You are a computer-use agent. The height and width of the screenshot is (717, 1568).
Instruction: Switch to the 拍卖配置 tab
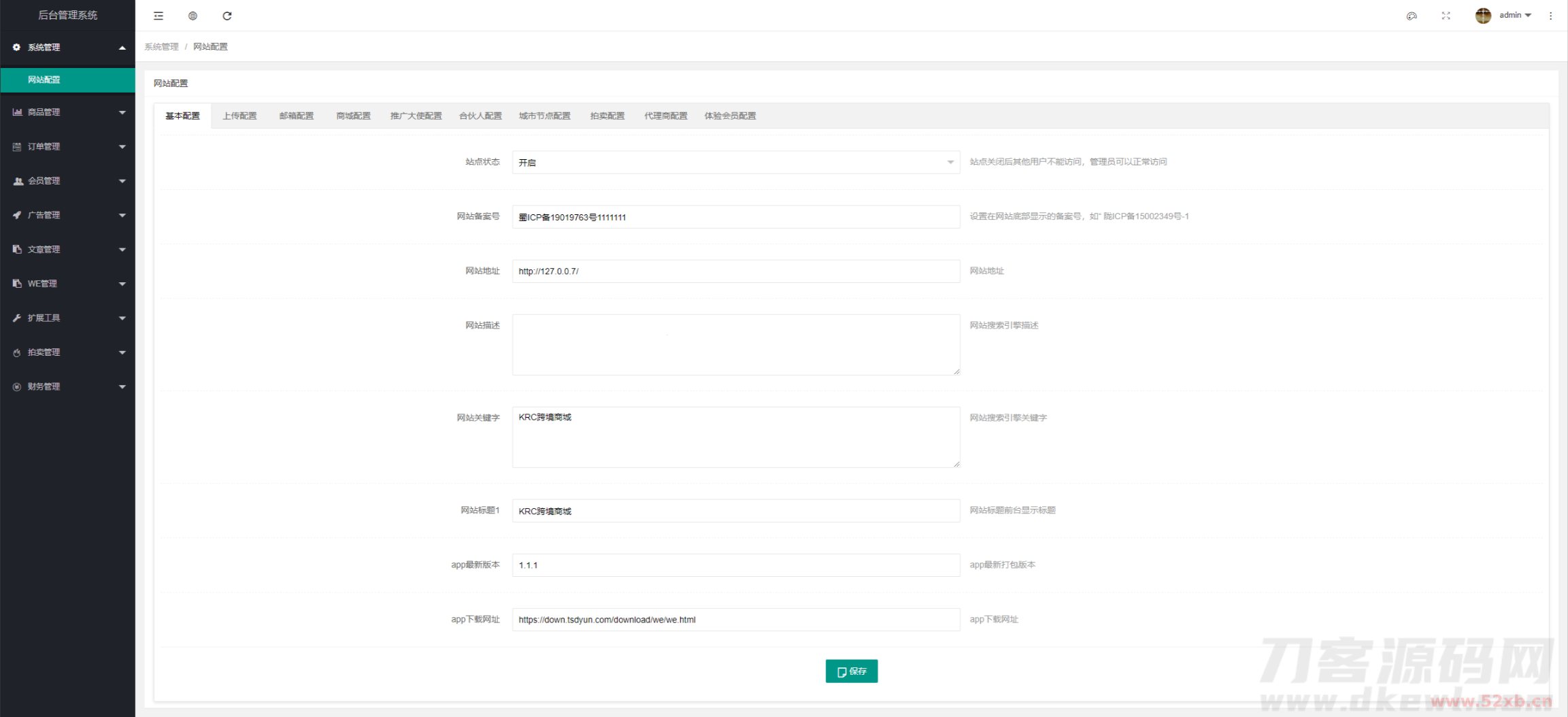pos(607,116)
